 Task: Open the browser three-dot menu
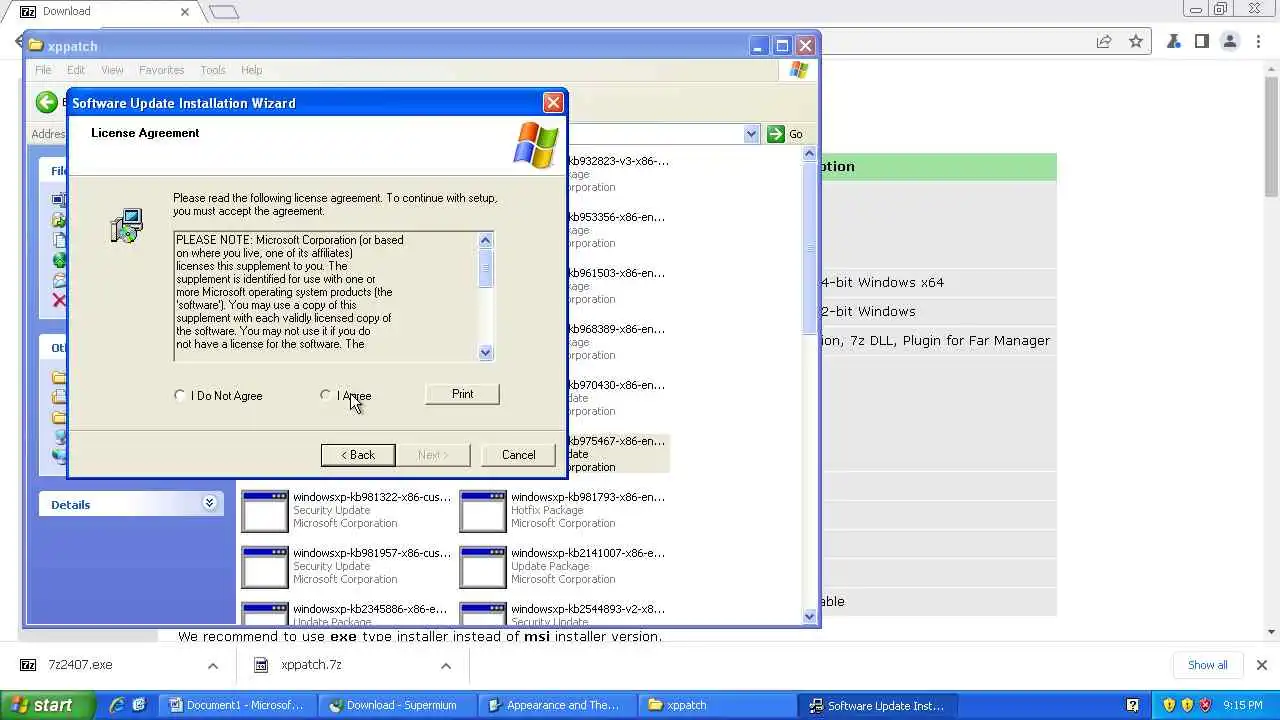pos(1258,41)
